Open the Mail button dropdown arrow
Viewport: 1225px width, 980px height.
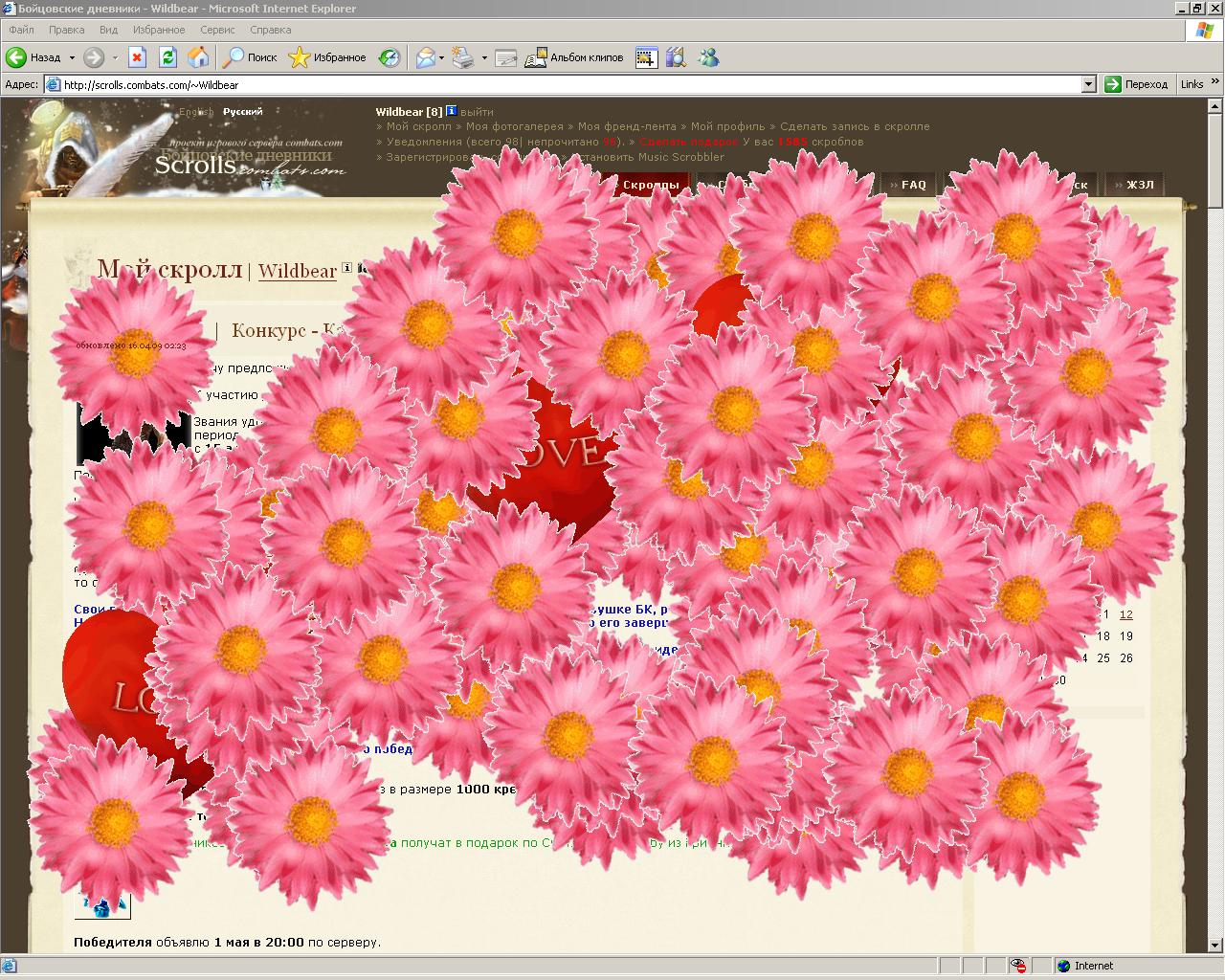click(x=441, y=57)
